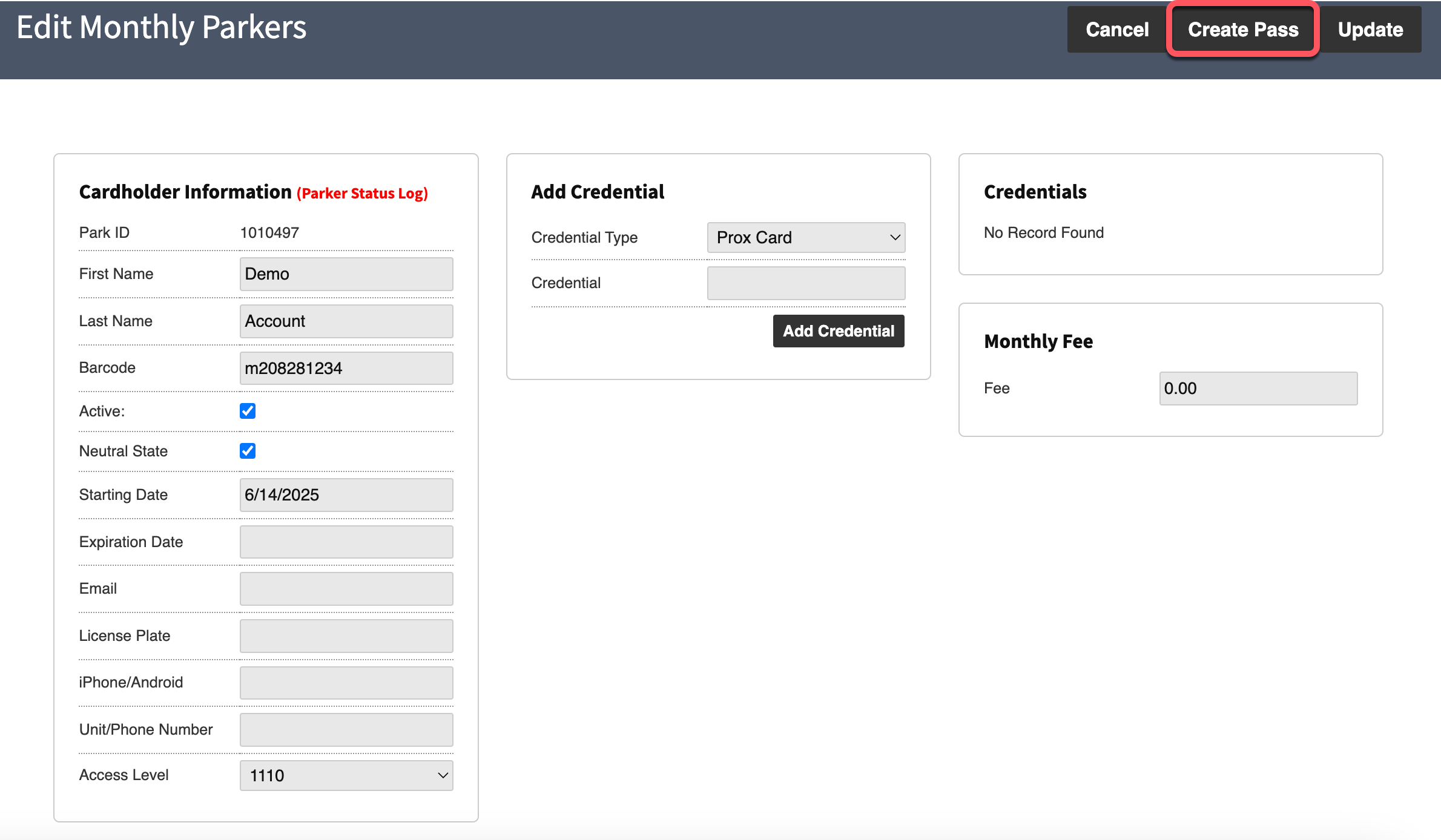Click the empty Expiration Date field

click(x=346, y=542)
